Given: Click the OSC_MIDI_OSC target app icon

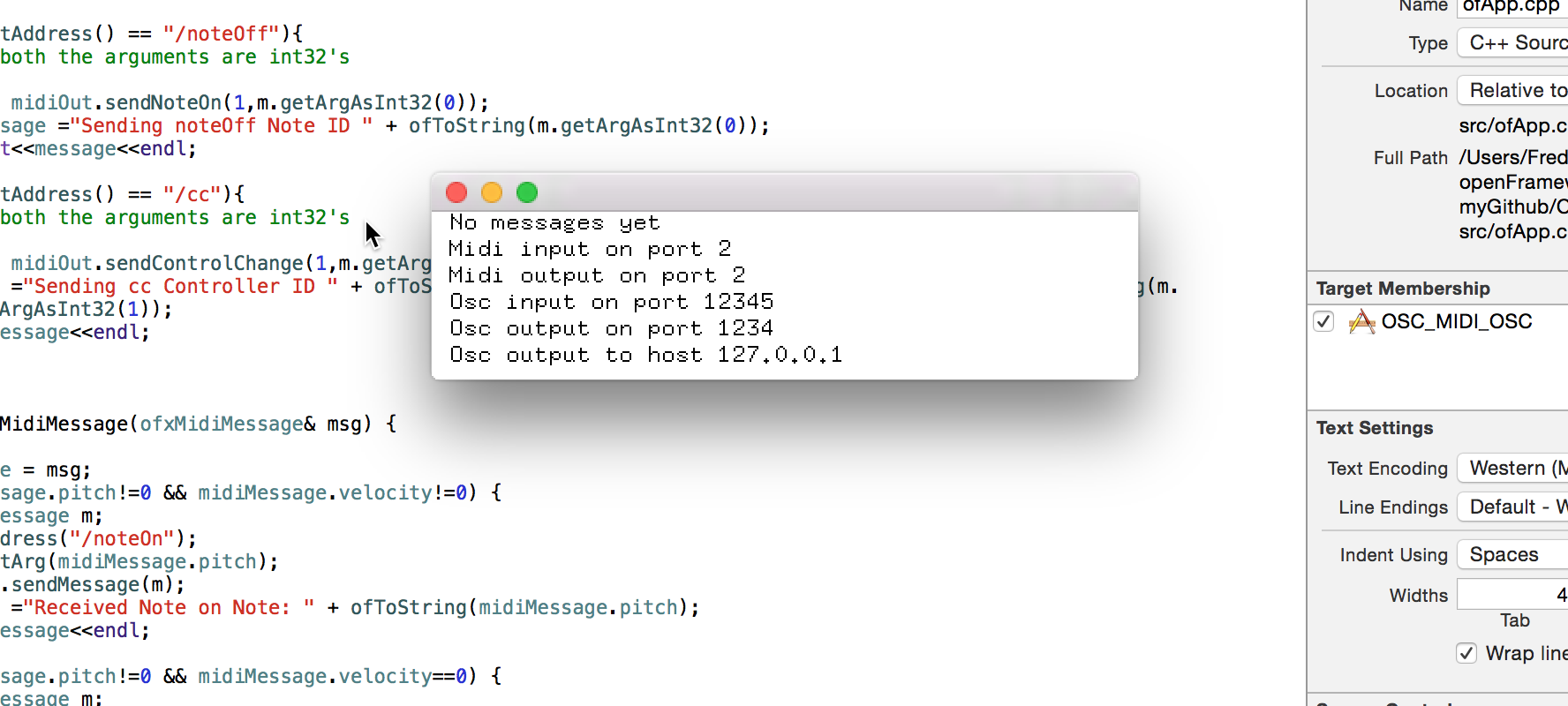Looking at the screenshot, I should click(1361, 321).
